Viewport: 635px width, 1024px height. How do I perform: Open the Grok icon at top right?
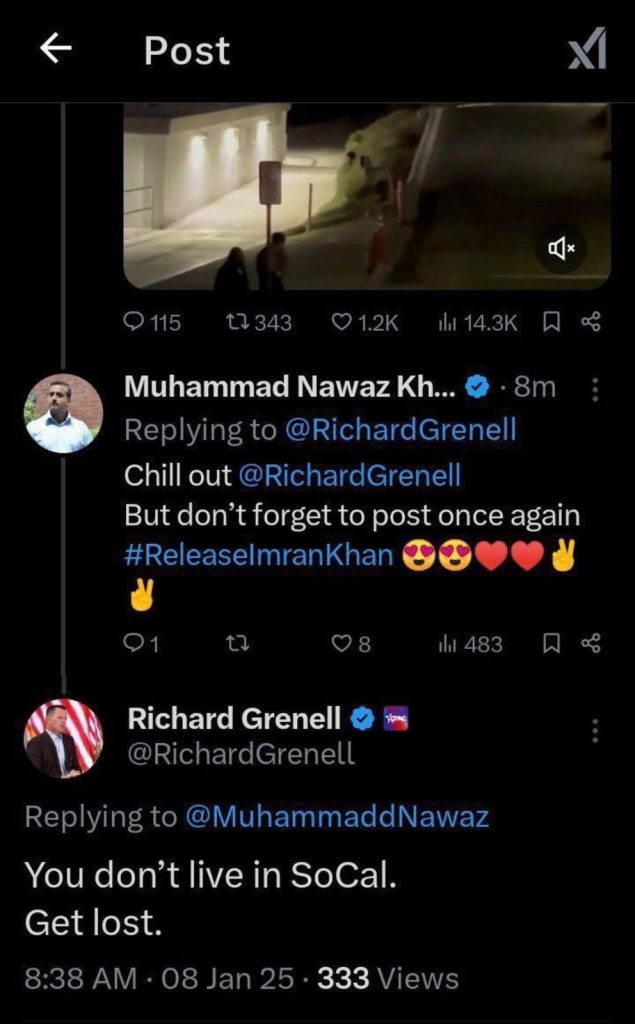[587, 49]
